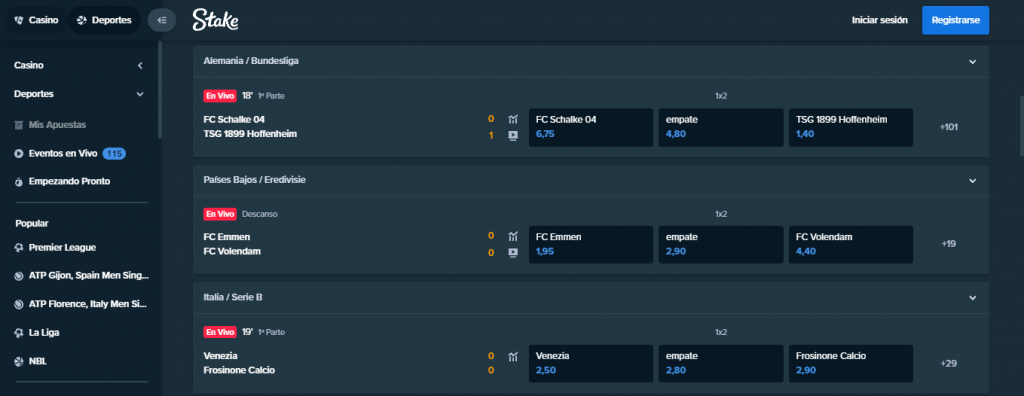The image size is (1024, 396).
Task: Collapse the Italia / Serie B section
Action: 972,297
